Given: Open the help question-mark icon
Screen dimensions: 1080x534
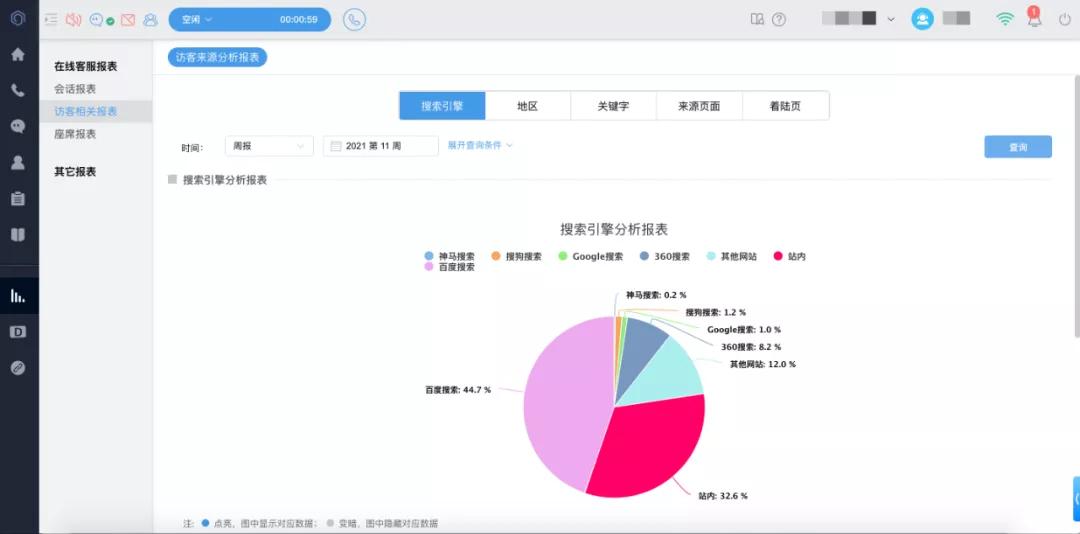Looking at the screenshot, I should (x=779, y=19).
